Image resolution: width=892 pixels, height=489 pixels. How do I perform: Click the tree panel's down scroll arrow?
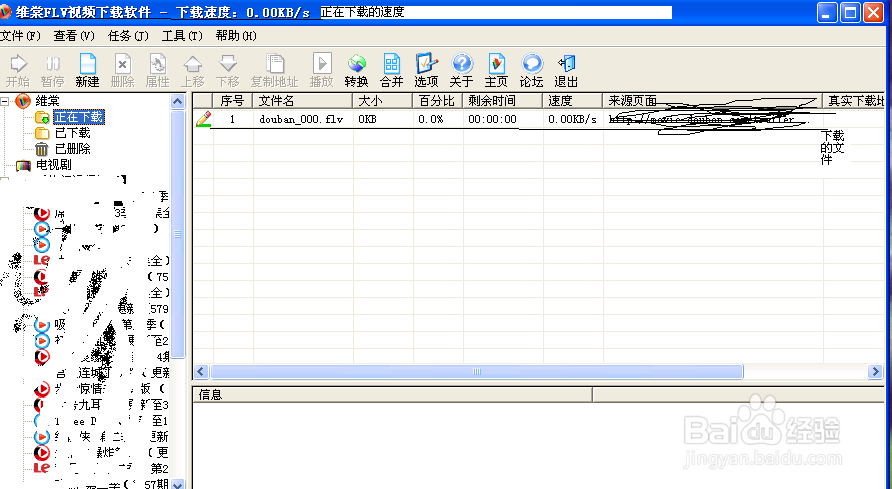177,484
